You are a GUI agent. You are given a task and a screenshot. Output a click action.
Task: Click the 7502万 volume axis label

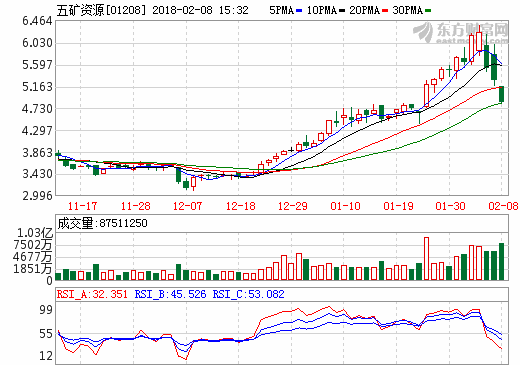33,245
